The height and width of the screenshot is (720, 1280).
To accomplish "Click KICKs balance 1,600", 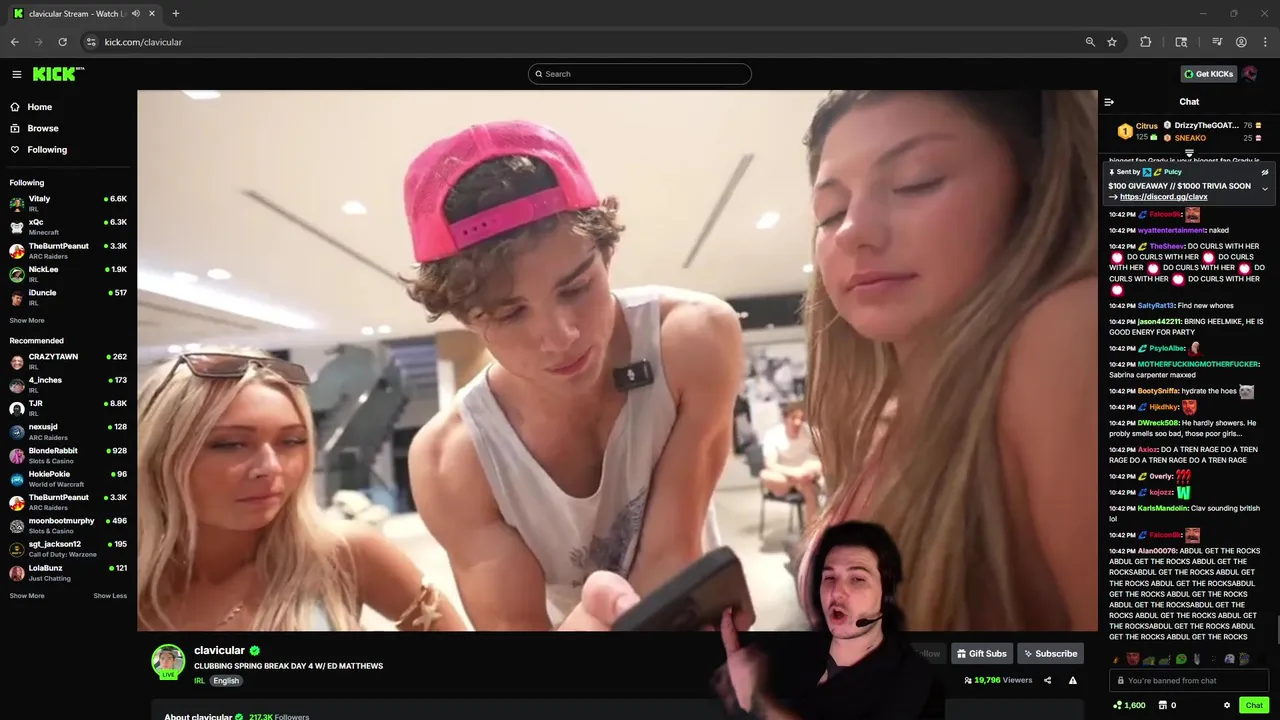I will (x=1129, y=705).
